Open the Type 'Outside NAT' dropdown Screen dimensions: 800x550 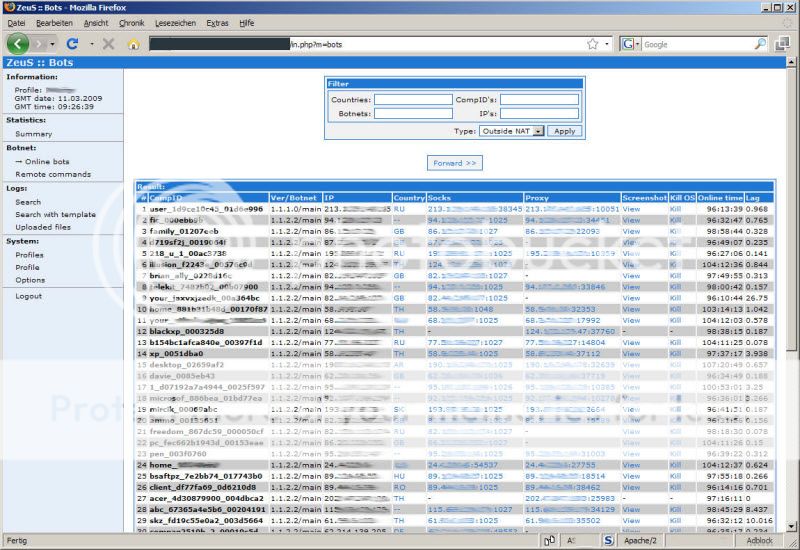(511, 131)
